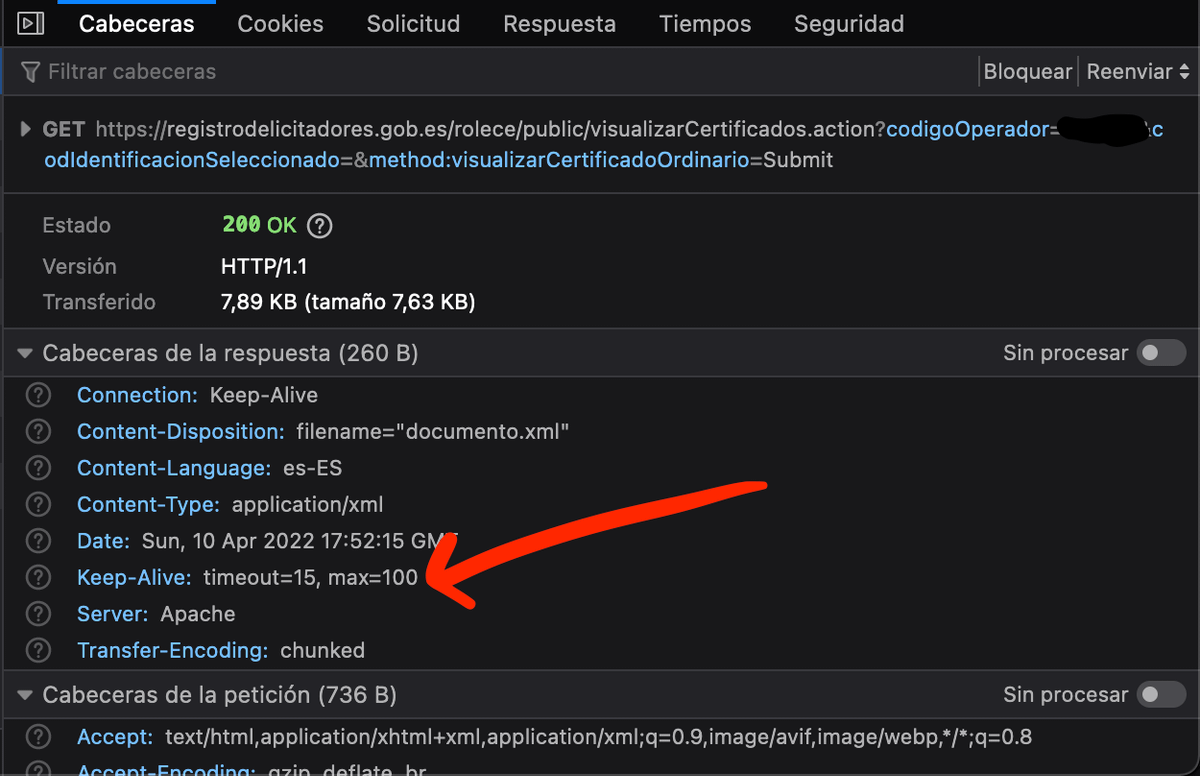Click help icon beside Connection header
This screenshot has width=1200, height=776.
[38, 395]
